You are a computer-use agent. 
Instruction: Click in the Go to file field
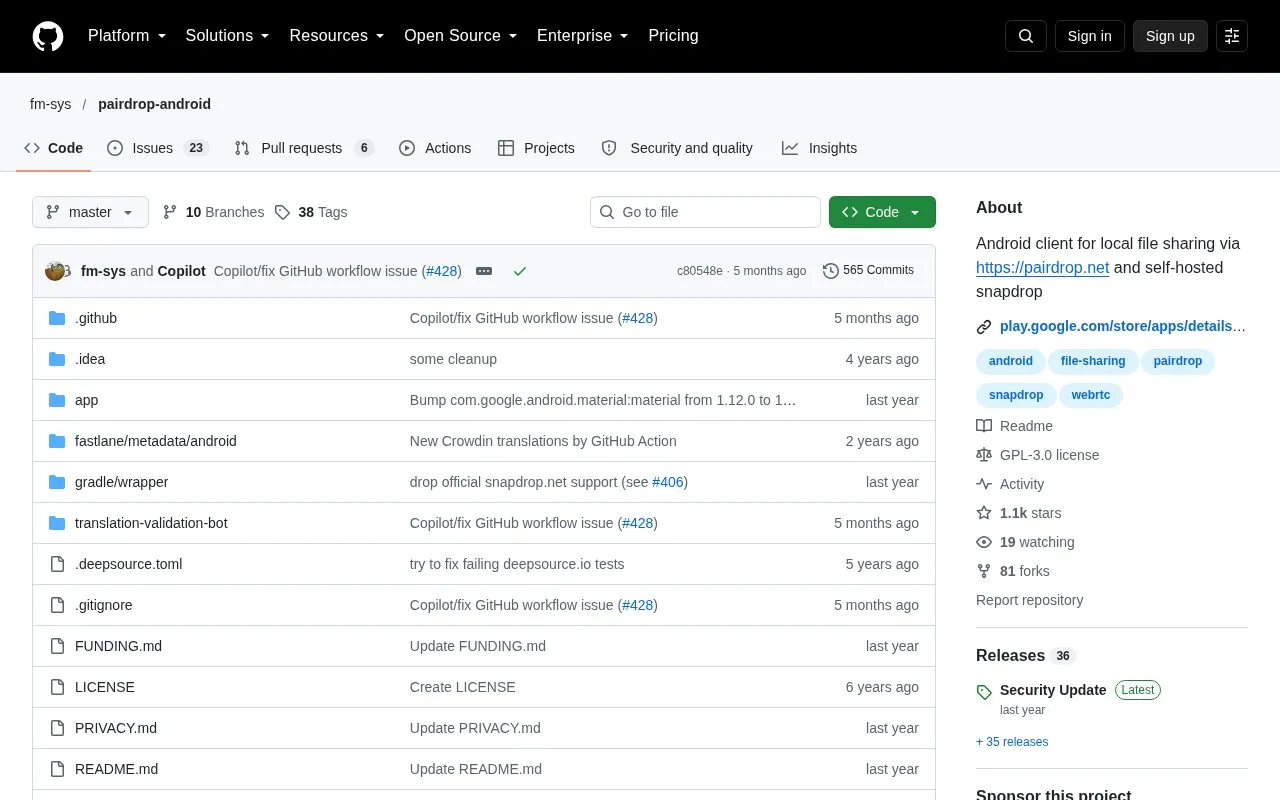(705, 212)
